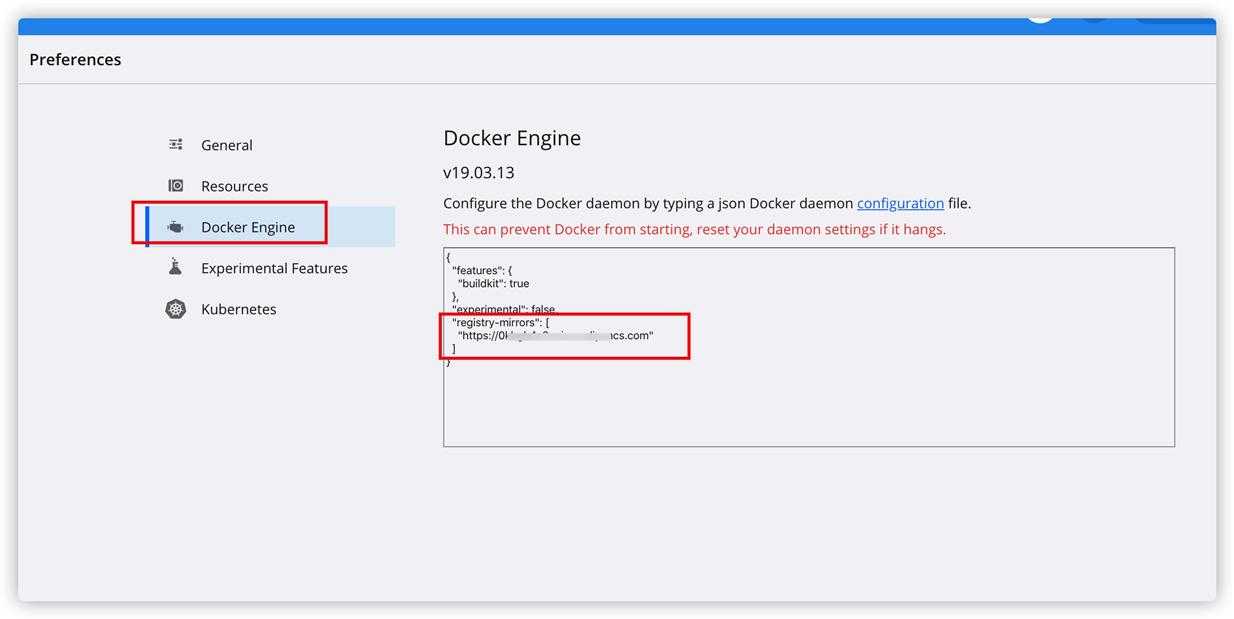Screen dimensions: 1234x619
Task: Click the registry mirror https URL
Action: pyautogui.click(x=556, y=336)
